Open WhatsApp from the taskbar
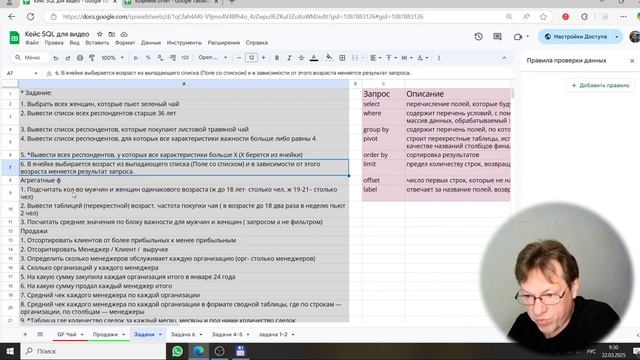The image size is (640, 360). pyautogui.click(x=178, y=351)
